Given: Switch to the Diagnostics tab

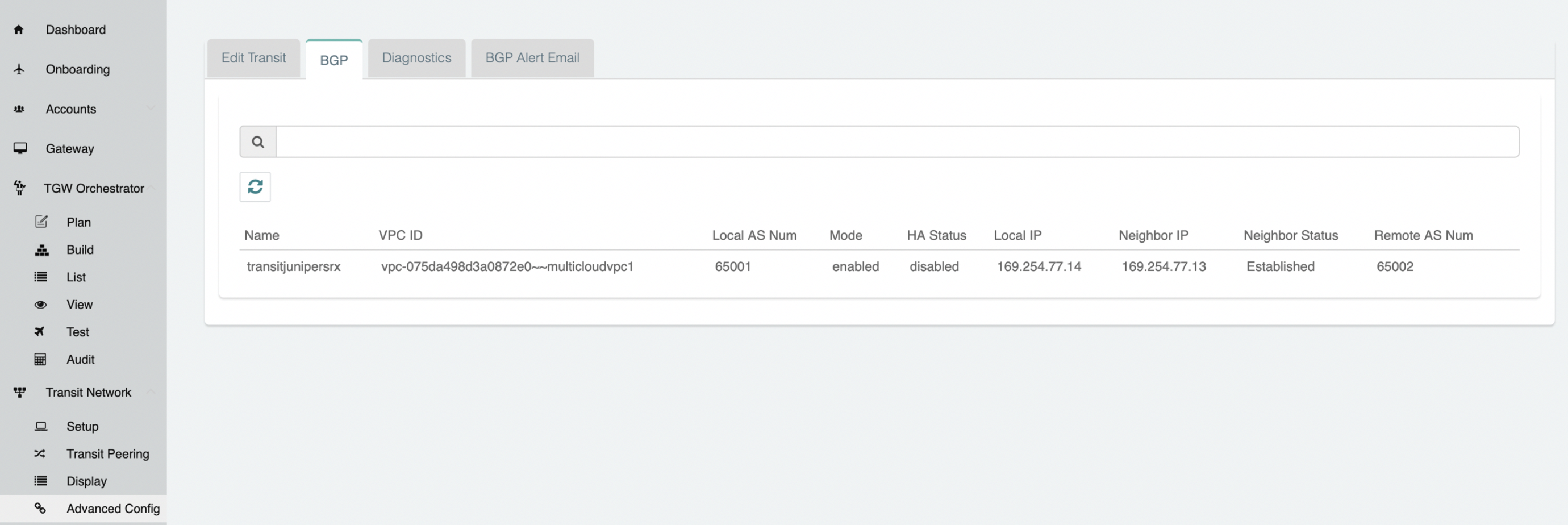Looking at the screenshot, I should pyautogui.click(x=416, y=58).
